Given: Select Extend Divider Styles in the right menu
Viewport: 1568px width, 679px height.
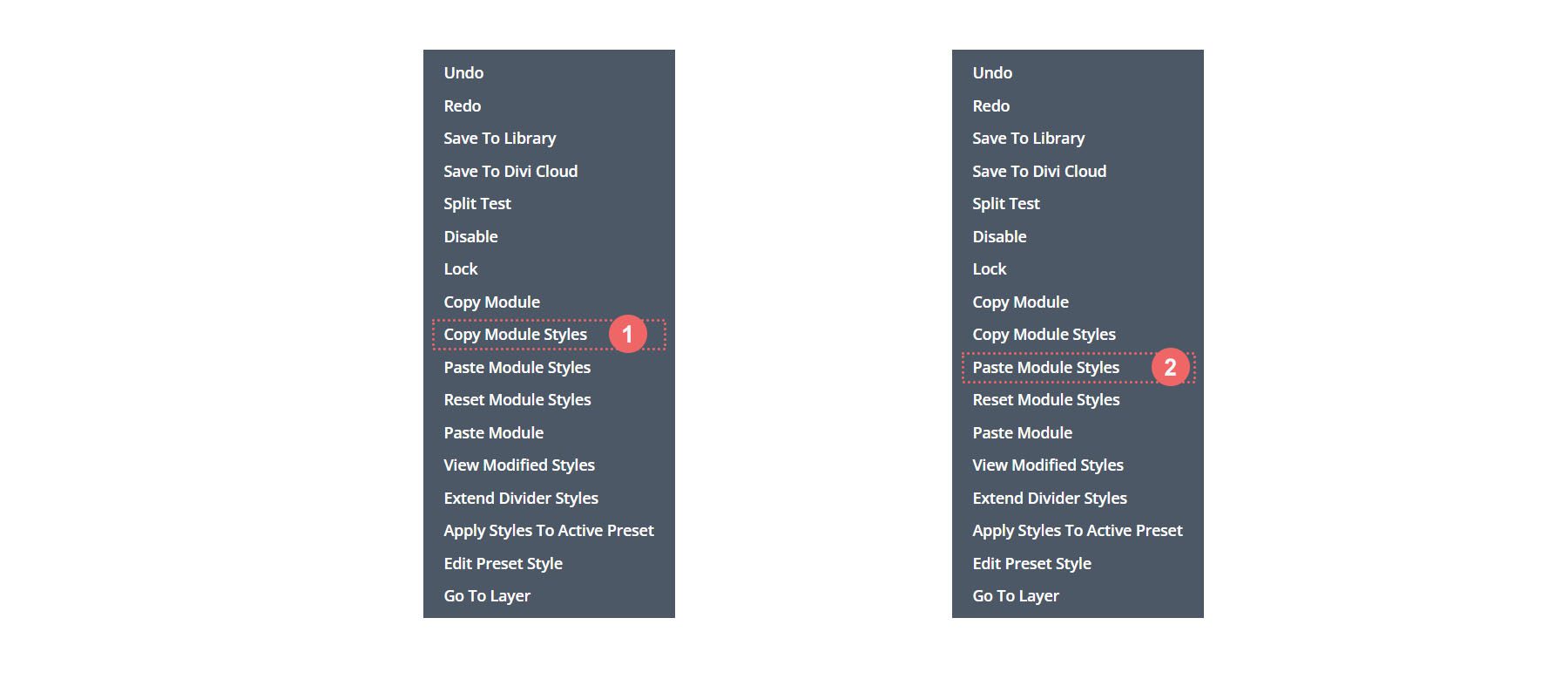Looking at the screenshot, I should pyautogui.click(x=1050, y=498).
